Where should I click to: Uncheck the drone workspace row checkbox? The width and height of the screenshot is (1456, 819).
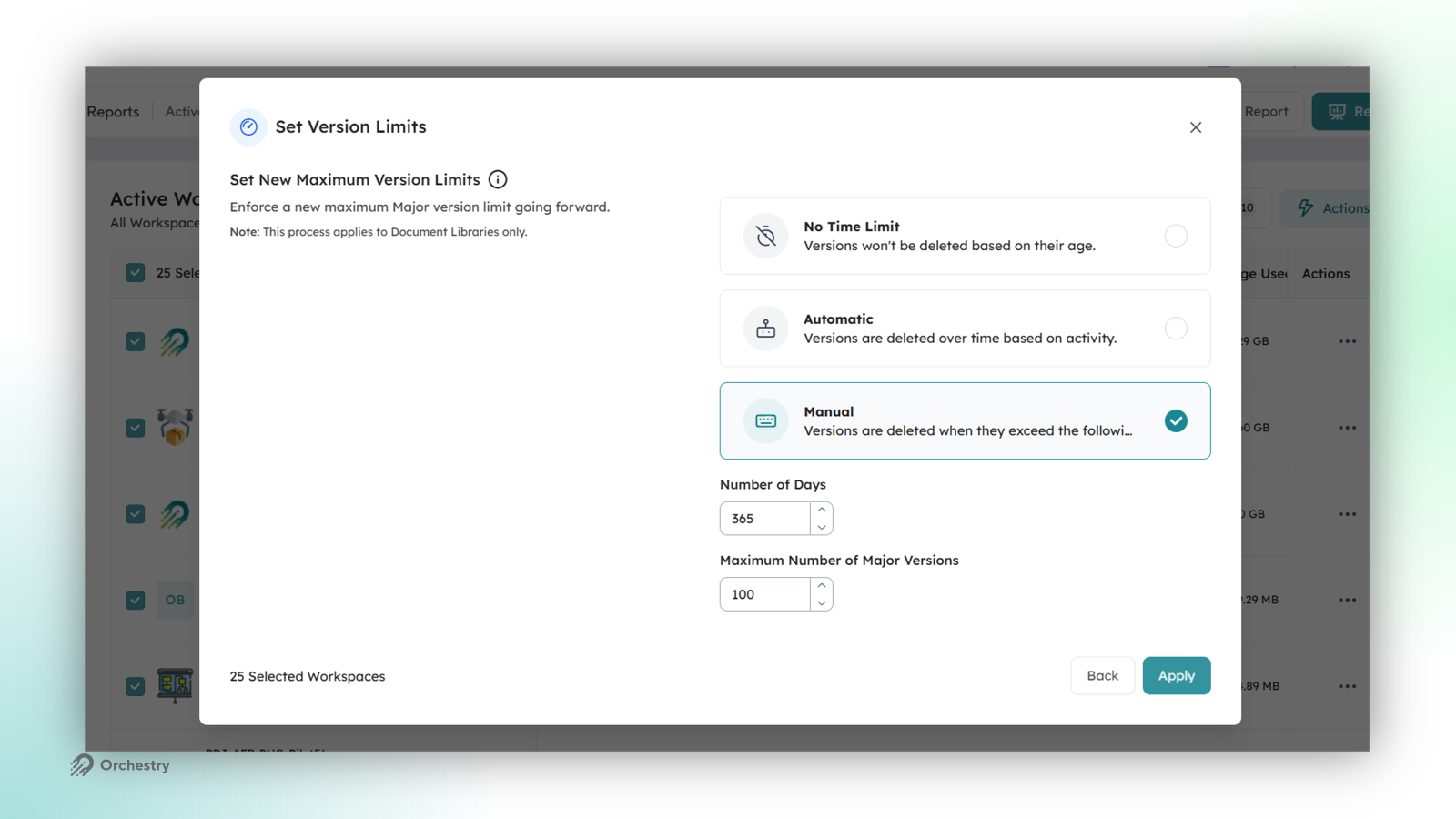pos(136,428)
